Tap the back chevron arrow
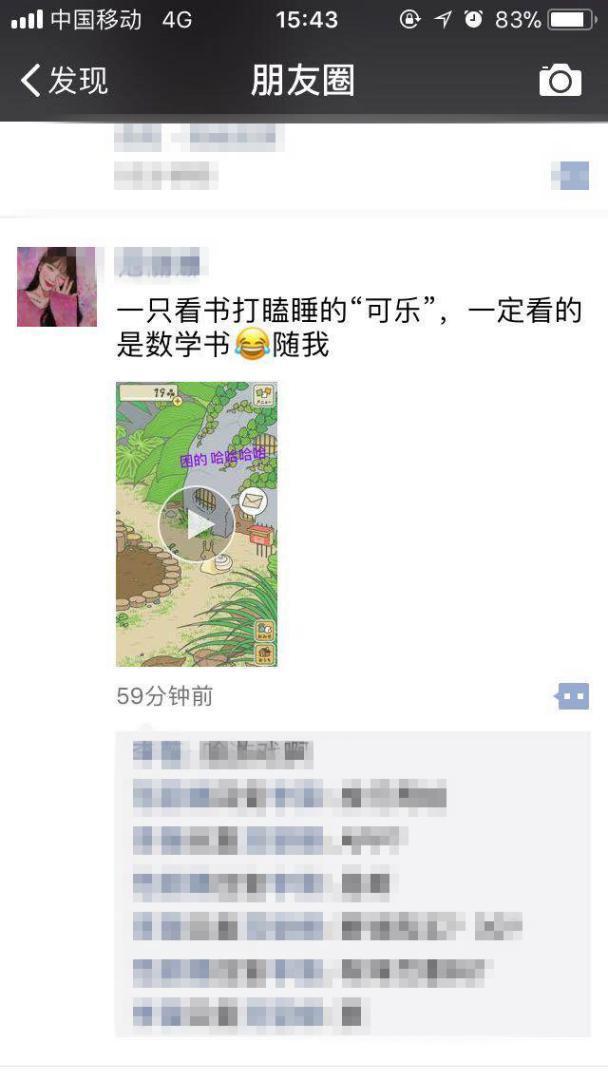608x1079 pixels. [30, 81]
